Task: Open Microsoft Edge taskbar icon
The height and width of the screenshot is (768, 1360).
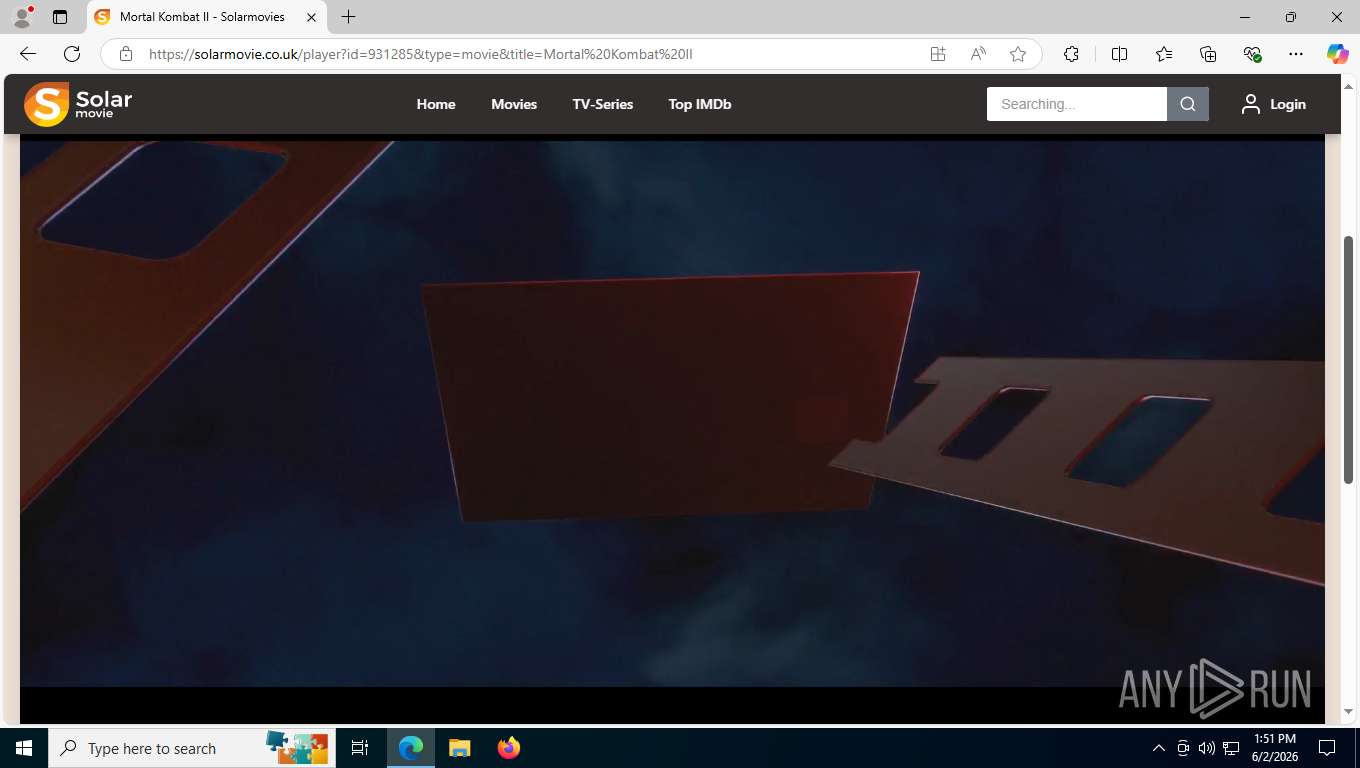Action: pyautogui.click(x=411, y=748)
